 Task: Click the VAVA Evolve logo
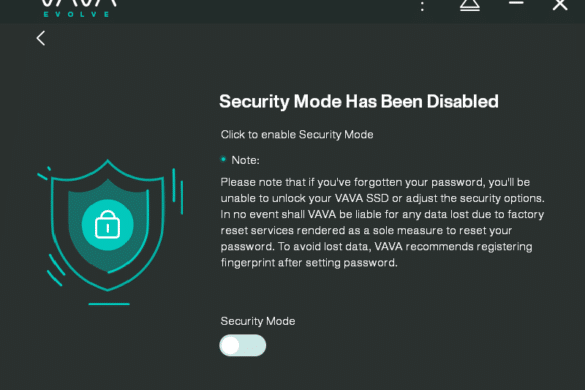(78, 8)
